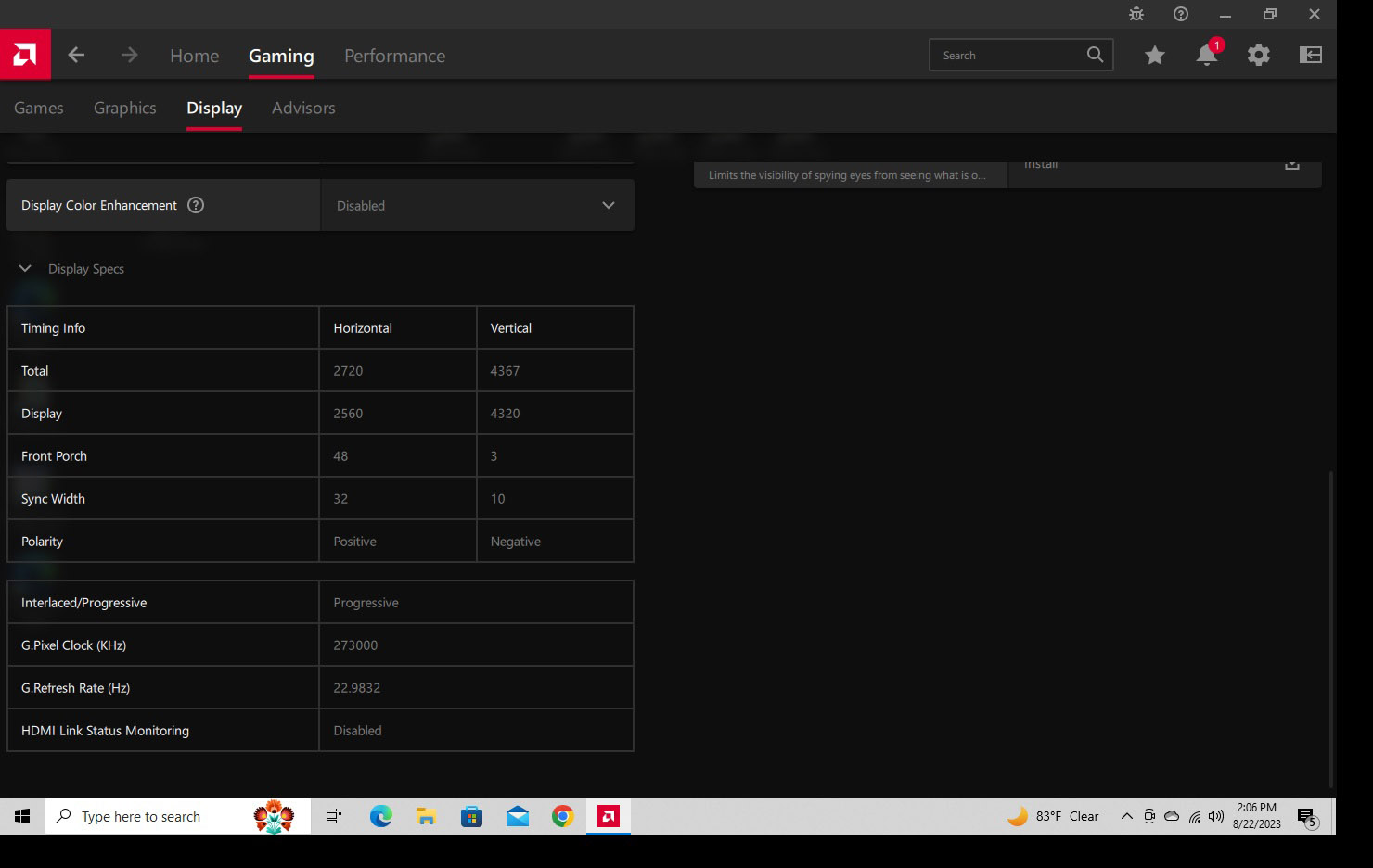Collapse the Display Specs section
This screenshot has width=1373, height=868.
[x=25, y=269]
